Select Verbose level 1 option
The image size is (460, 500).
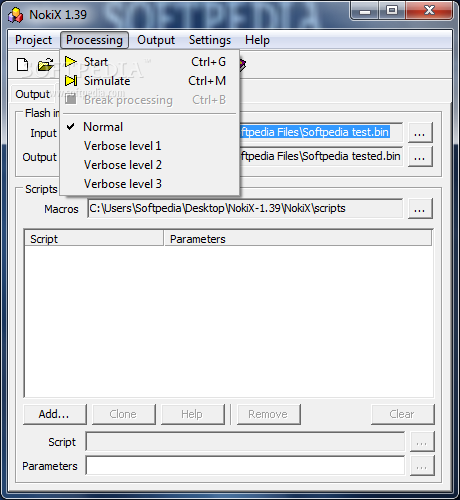(150, 146)
